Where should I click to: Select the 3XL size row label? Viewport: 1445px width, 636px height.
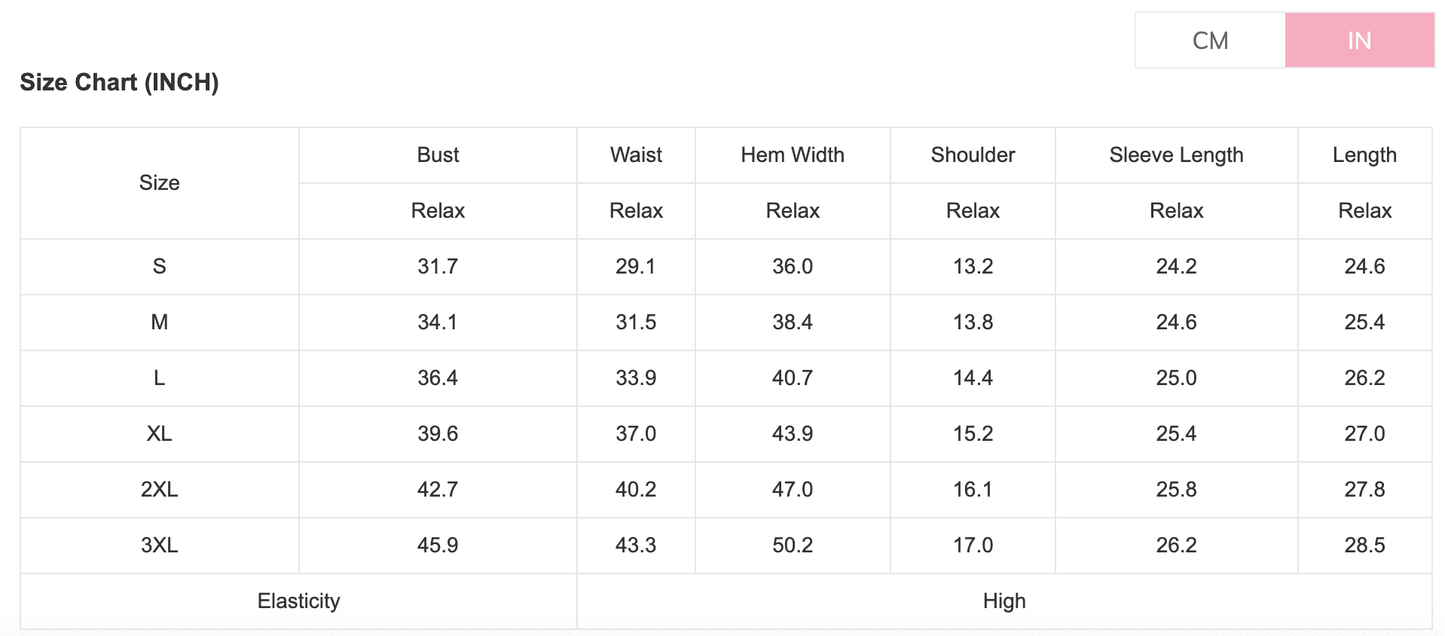coord(159,545)
